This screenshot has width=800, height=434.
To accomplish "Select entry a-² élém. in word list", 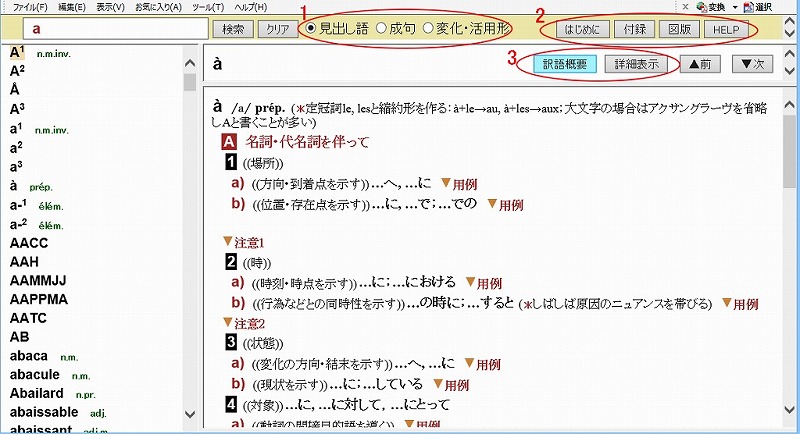I will (37, 224).
